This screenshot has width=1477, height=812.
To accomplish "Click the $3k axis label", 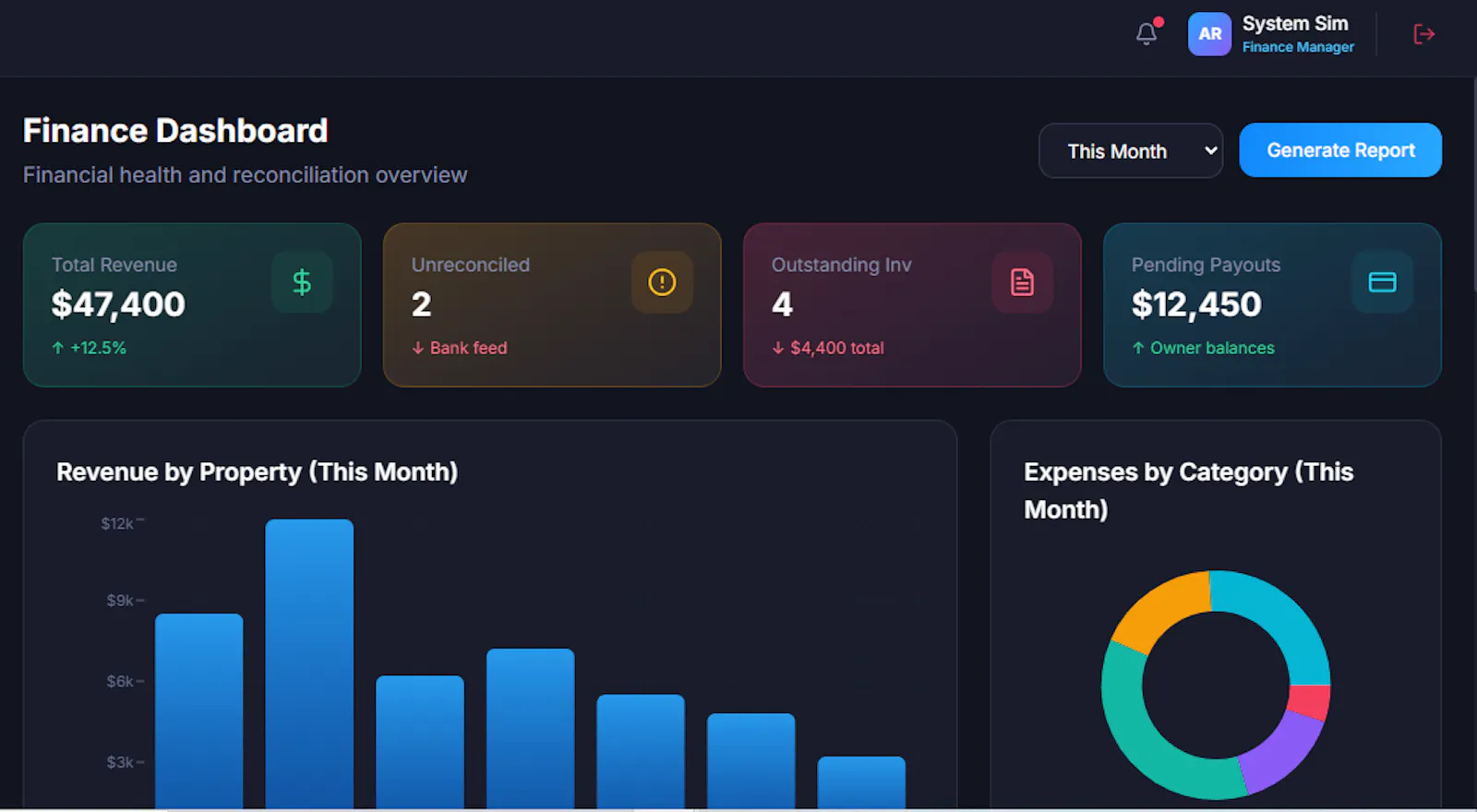I will click(120, 763).
